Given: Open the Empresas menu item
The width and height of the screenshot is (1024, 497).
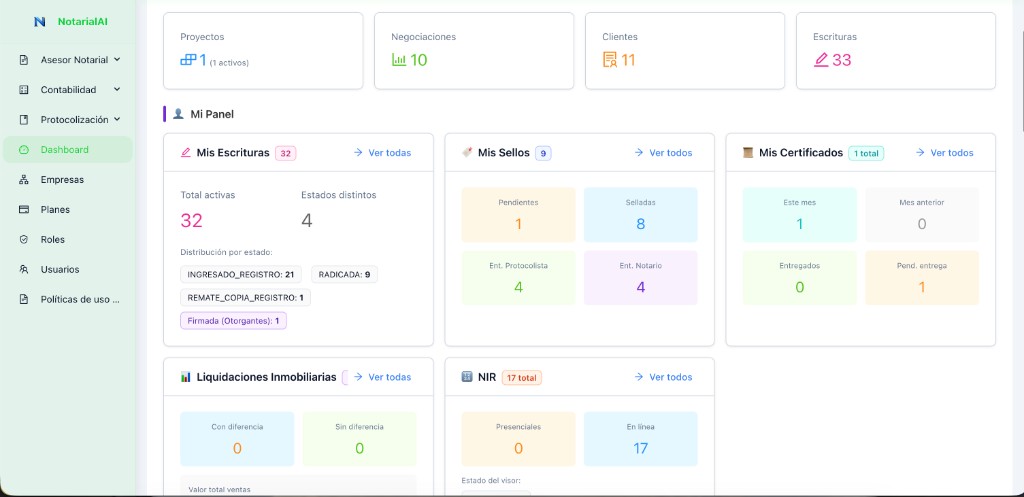Looking at the screenshot, I should [62, 180].
